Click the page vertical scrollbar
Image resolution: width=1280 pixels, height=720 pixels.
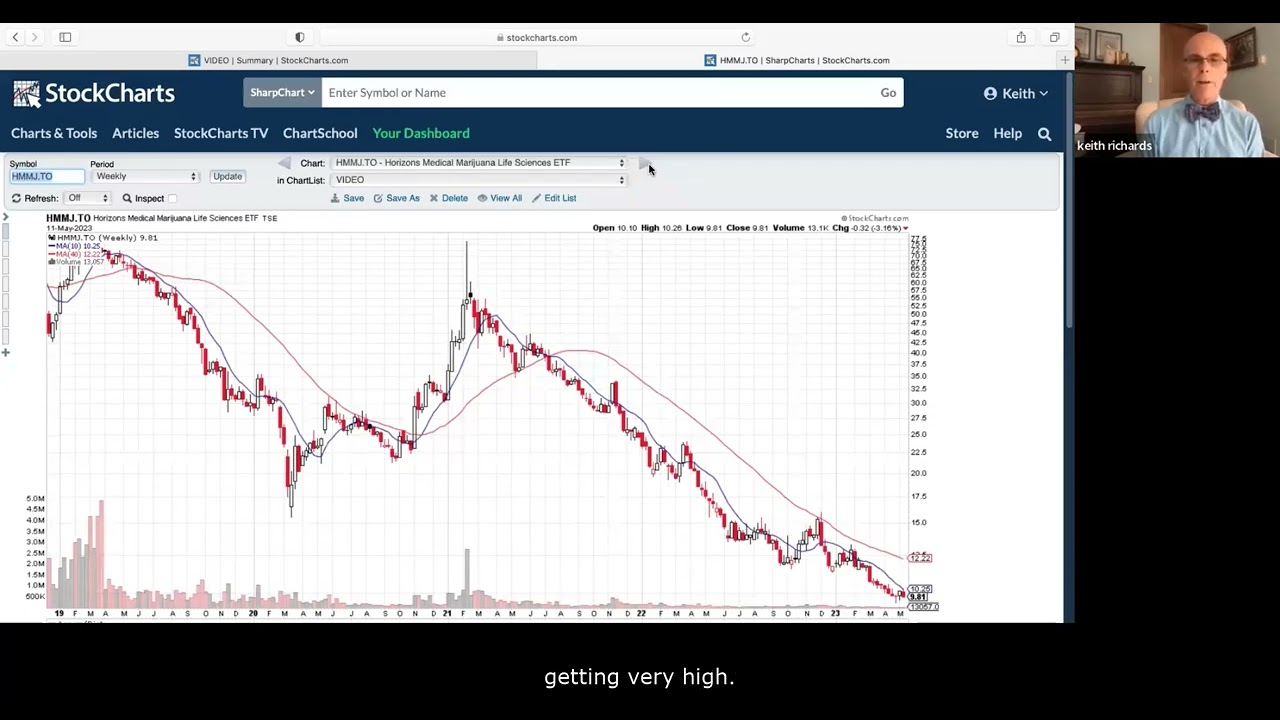pos(1070,200)
